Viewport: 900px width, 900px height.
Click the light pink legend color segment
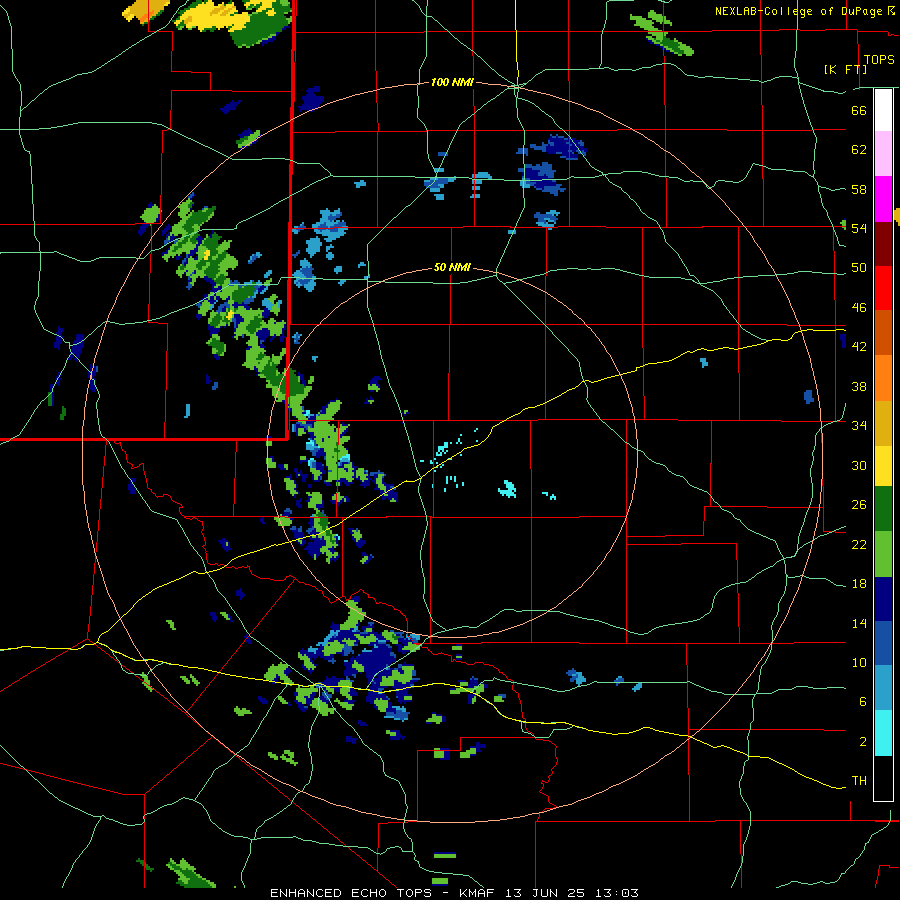(883, 153)
